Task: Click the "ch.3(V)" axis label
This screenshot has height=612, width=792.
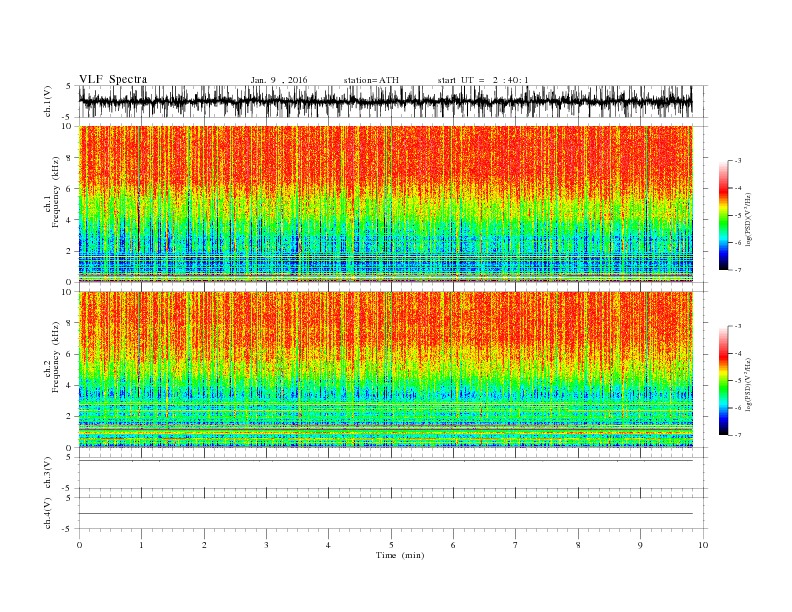Action: point(48,473)
